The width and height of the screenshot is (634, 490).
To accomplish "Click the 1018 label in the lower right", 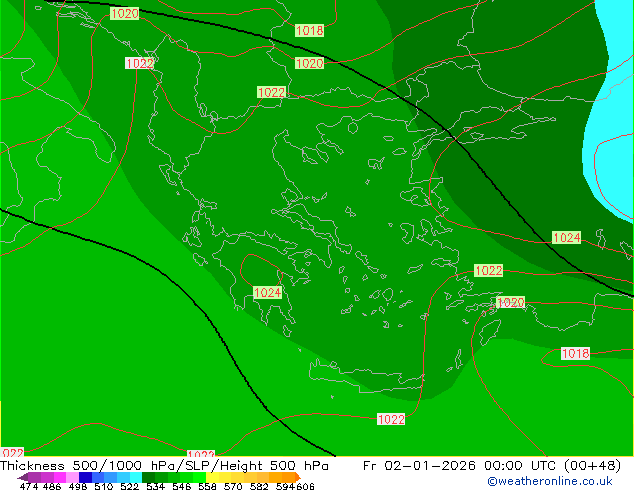I will (x=576, y=353).
